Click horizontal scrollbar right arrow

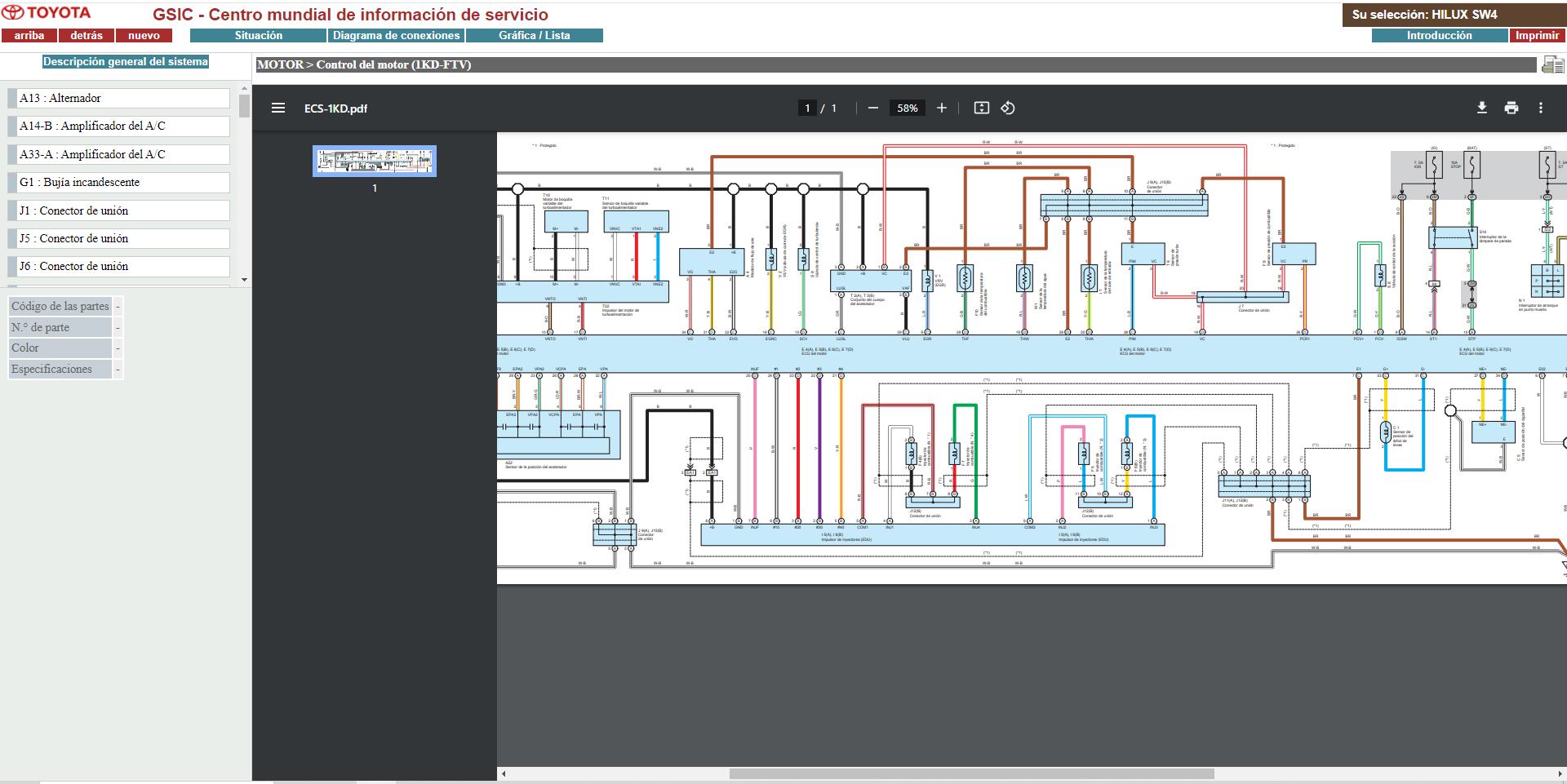pyautogui.click(x=1561, y=773)
